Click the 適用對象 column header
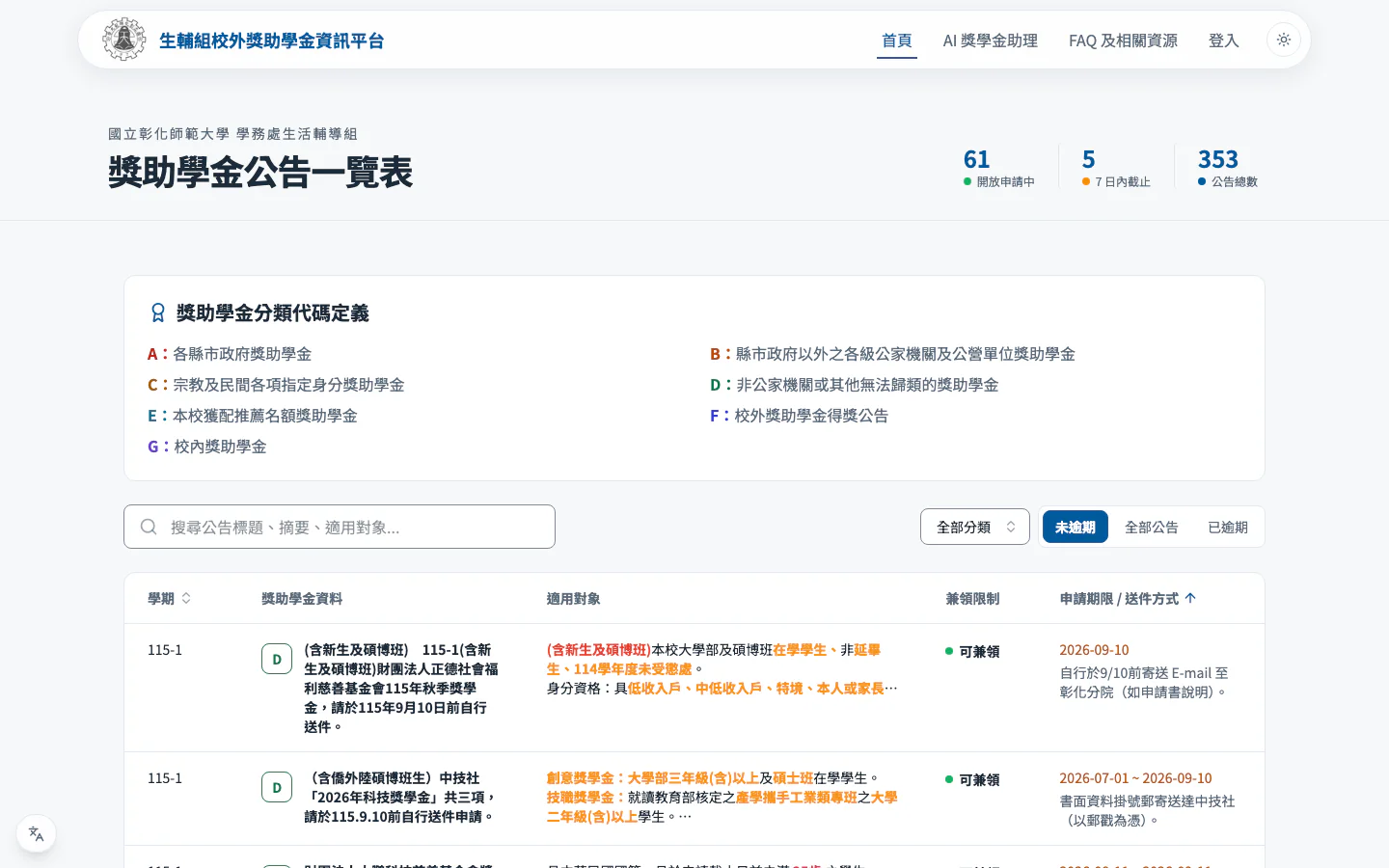This screenshot has height=868, width=1389. tap(574, 598)
